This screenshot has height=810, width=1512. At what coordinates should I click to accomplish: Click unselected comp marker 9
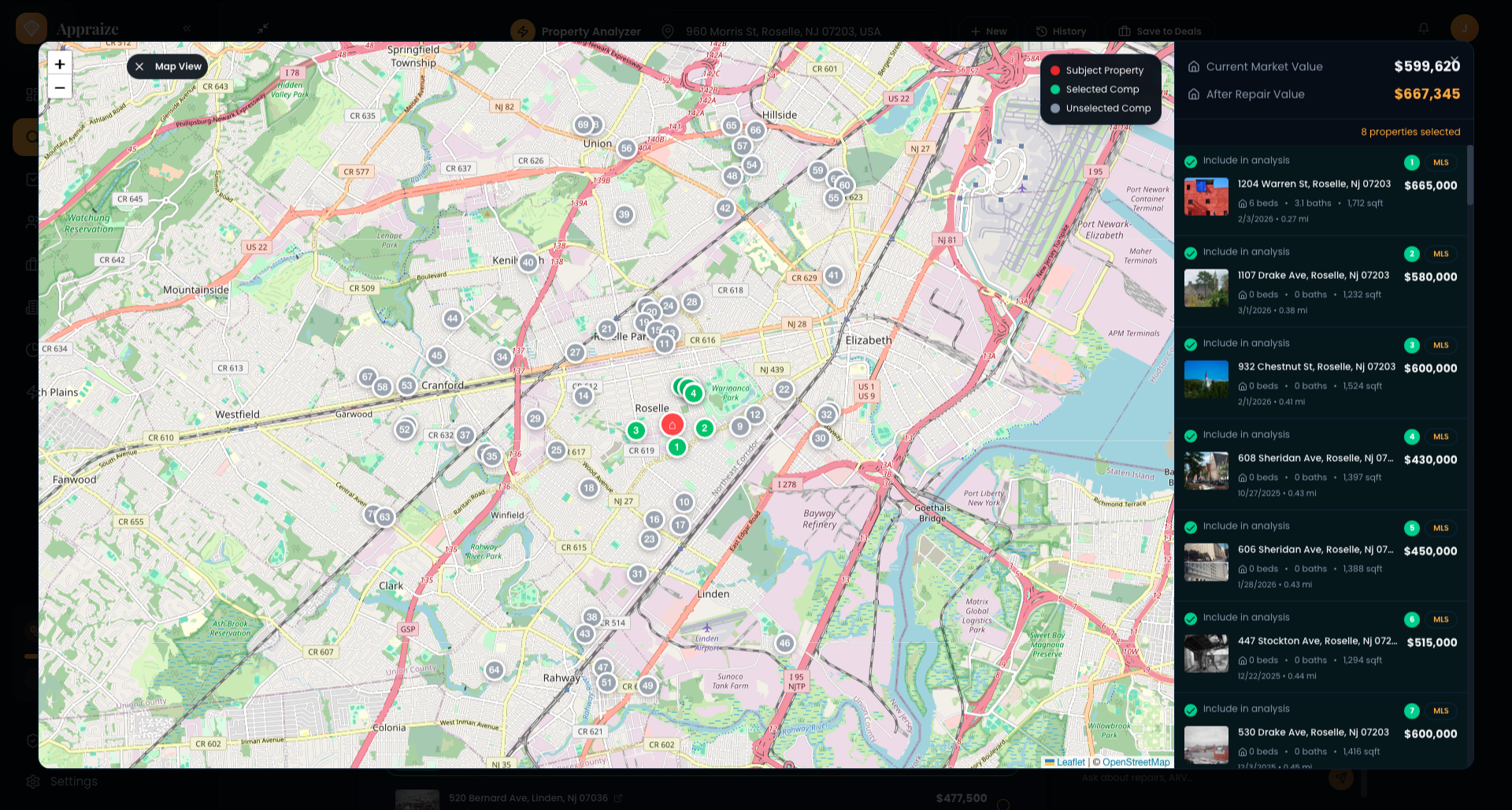[x=739, y=426]
